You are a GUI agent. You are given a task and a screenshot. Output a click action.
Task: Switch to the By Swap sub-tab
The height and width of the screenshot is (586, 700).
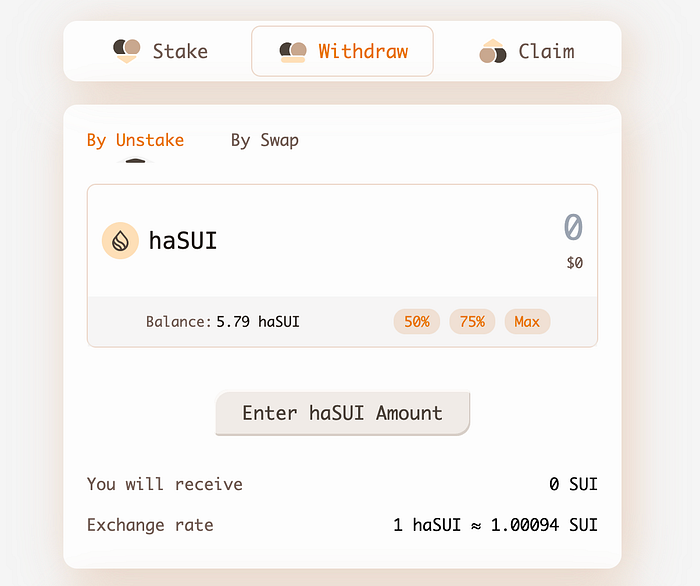264,140
